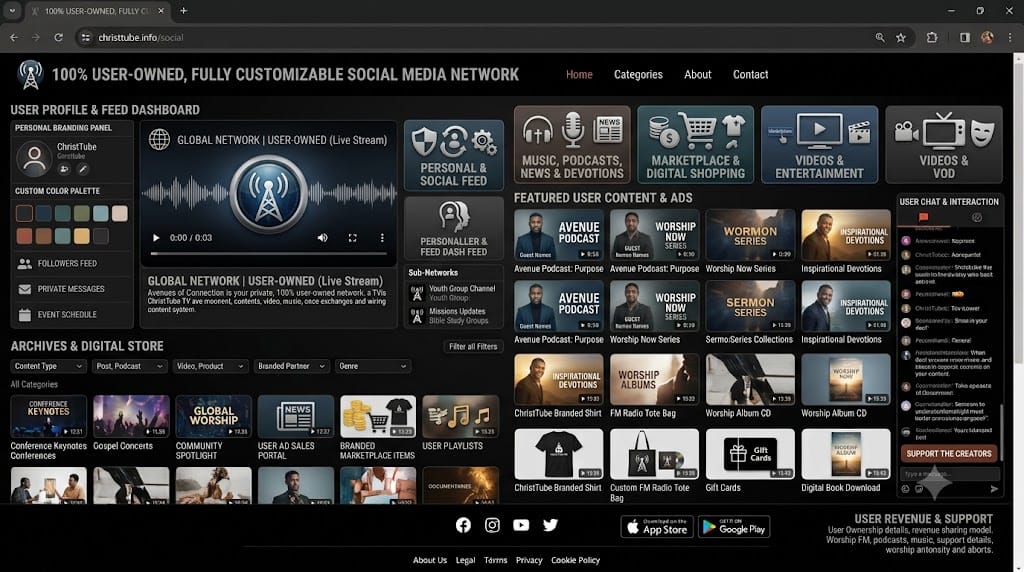
Task: Pick the light blue palette swatch
Action: [101, 214]
